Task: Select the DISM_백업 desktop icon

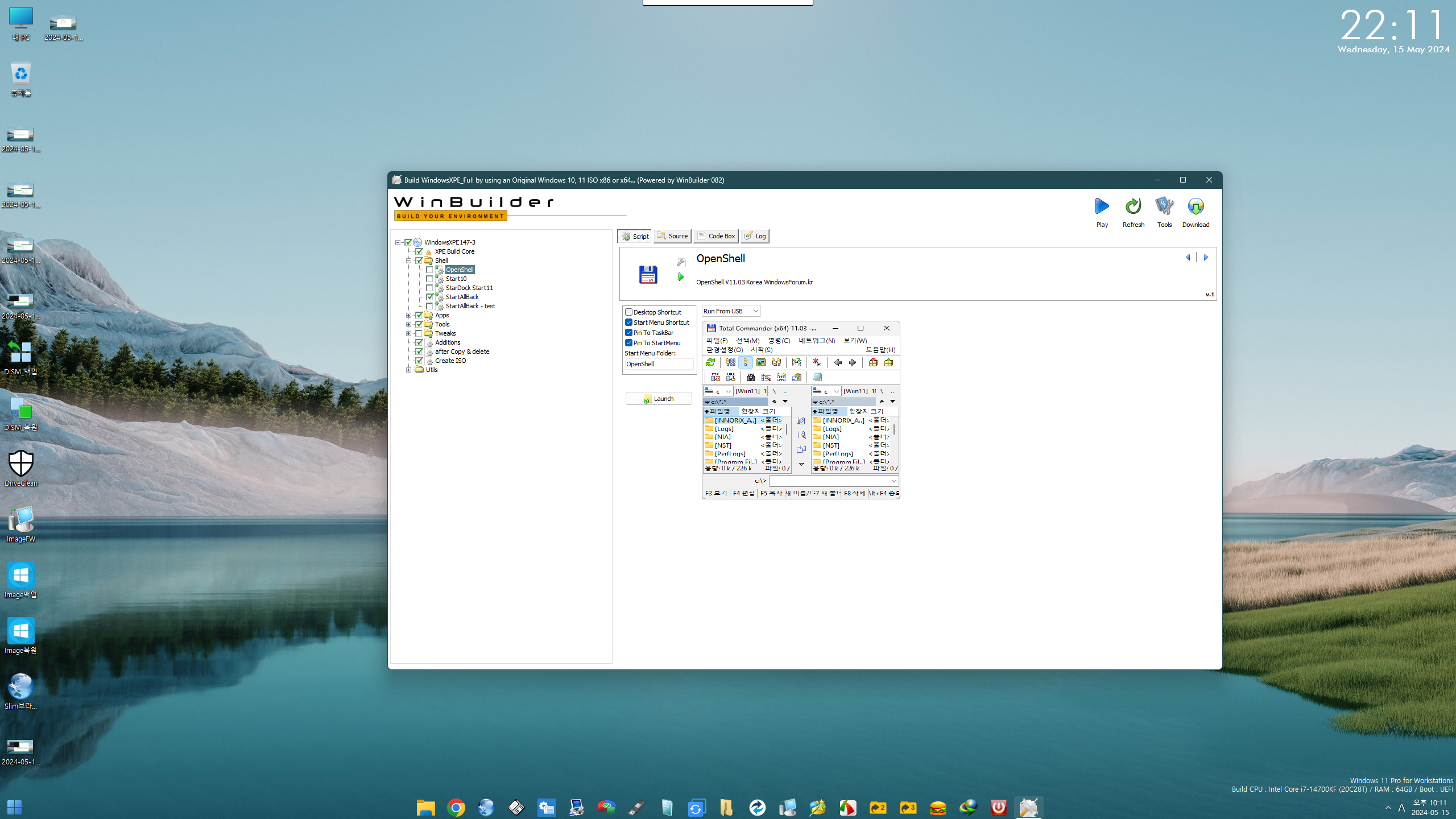Action: [21, 358]
